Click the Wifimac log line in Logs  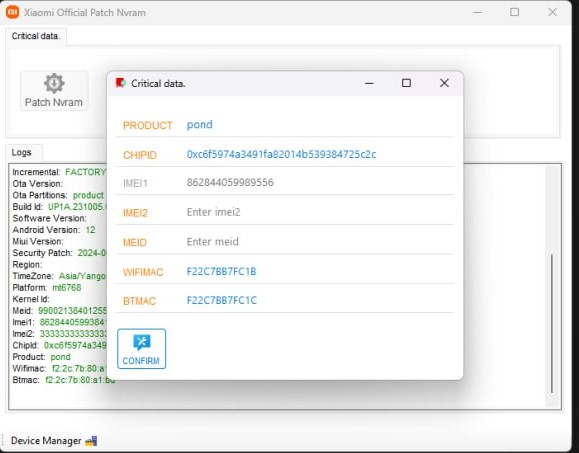click(59, 368)
